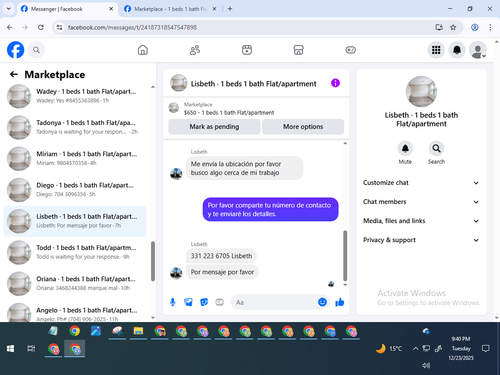
Task: Open the Facebook search magnifier
Action: point(36,50)
